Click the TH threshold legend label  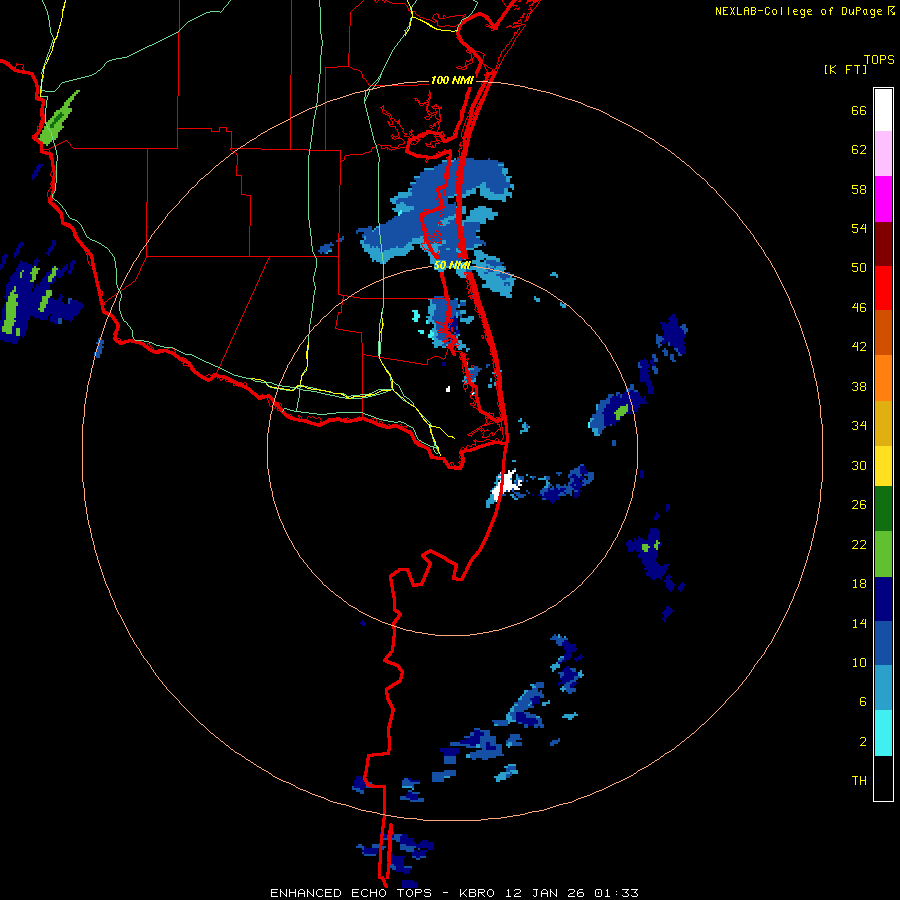859,781
